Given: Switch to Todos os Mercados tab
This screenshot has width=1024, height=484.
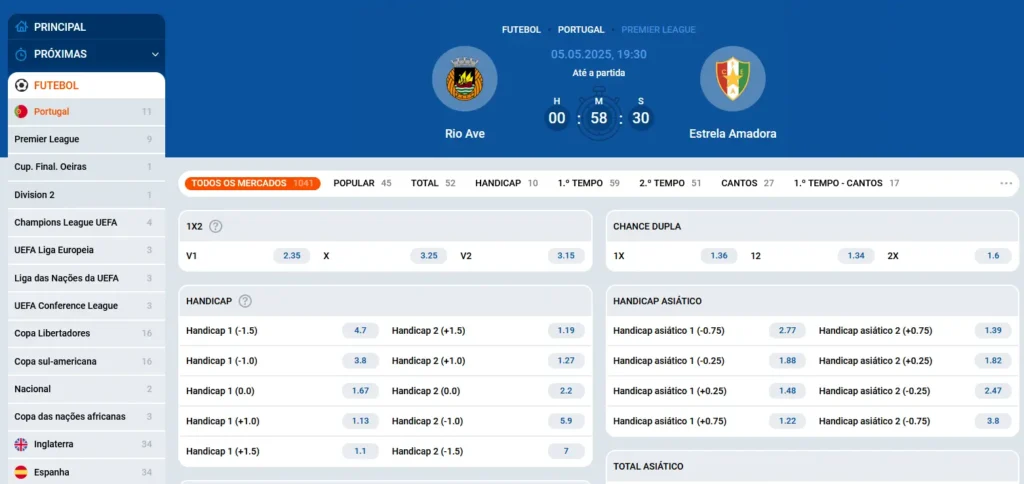Looking at the screenshot, I should 252,184.
